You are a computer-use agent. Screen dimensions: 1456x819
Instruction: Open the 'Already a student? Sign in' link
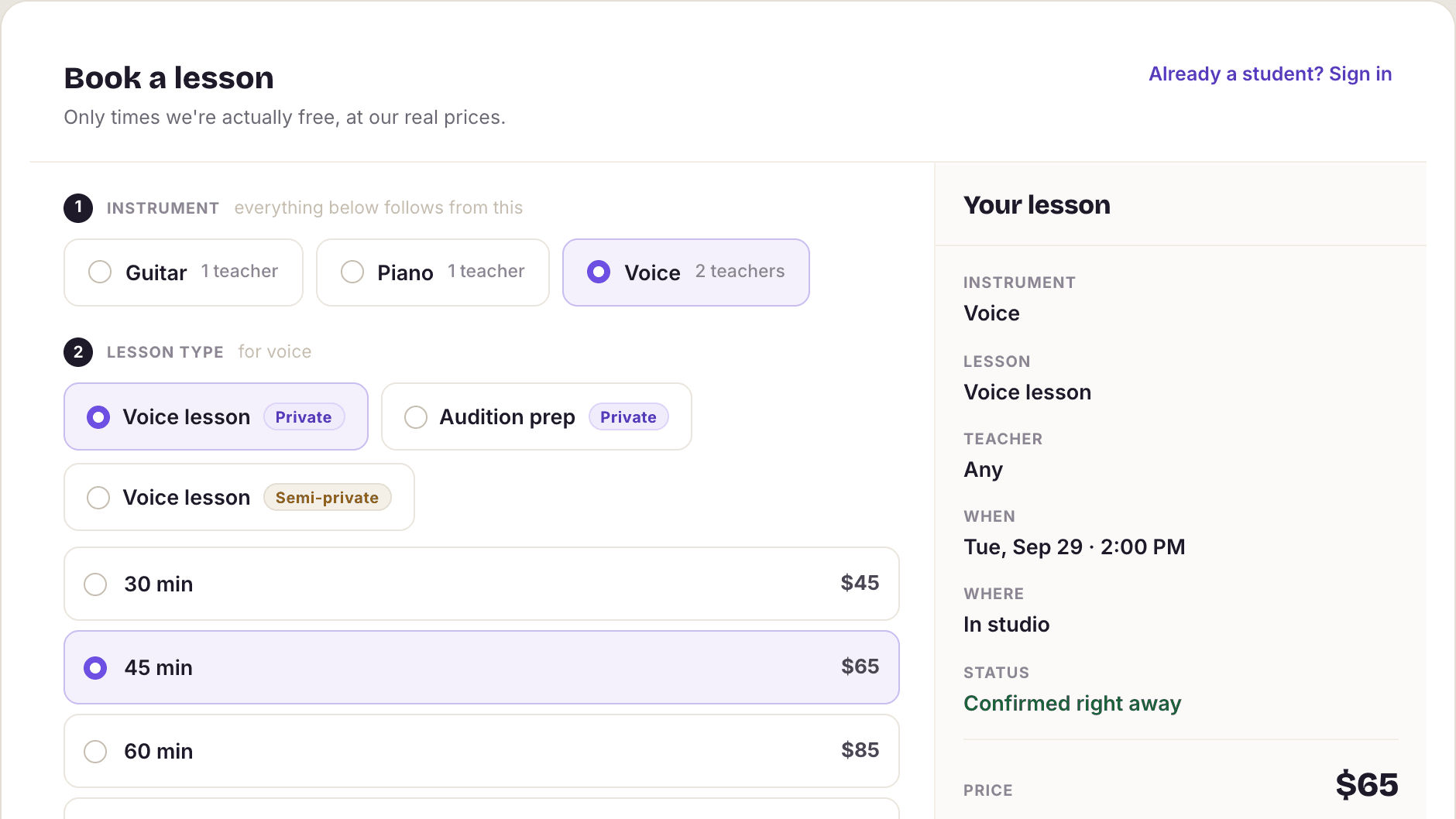pos(1270,74)
